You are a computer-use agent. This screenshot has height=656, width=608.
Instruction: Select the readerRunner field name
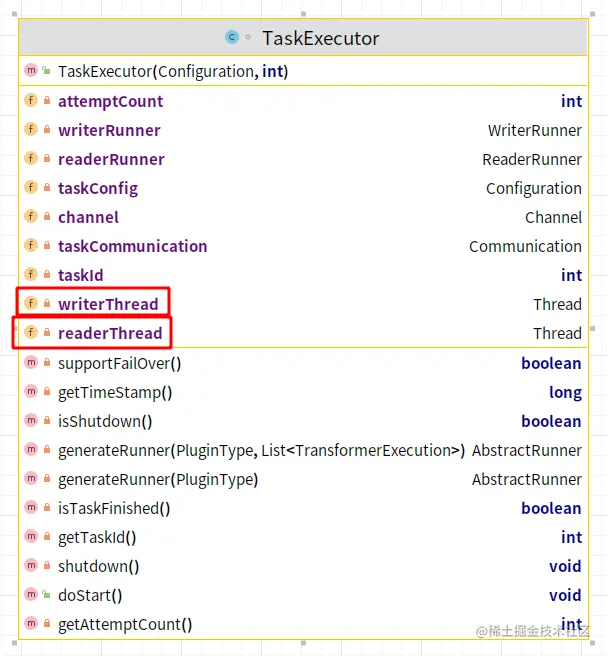(111, 159)
